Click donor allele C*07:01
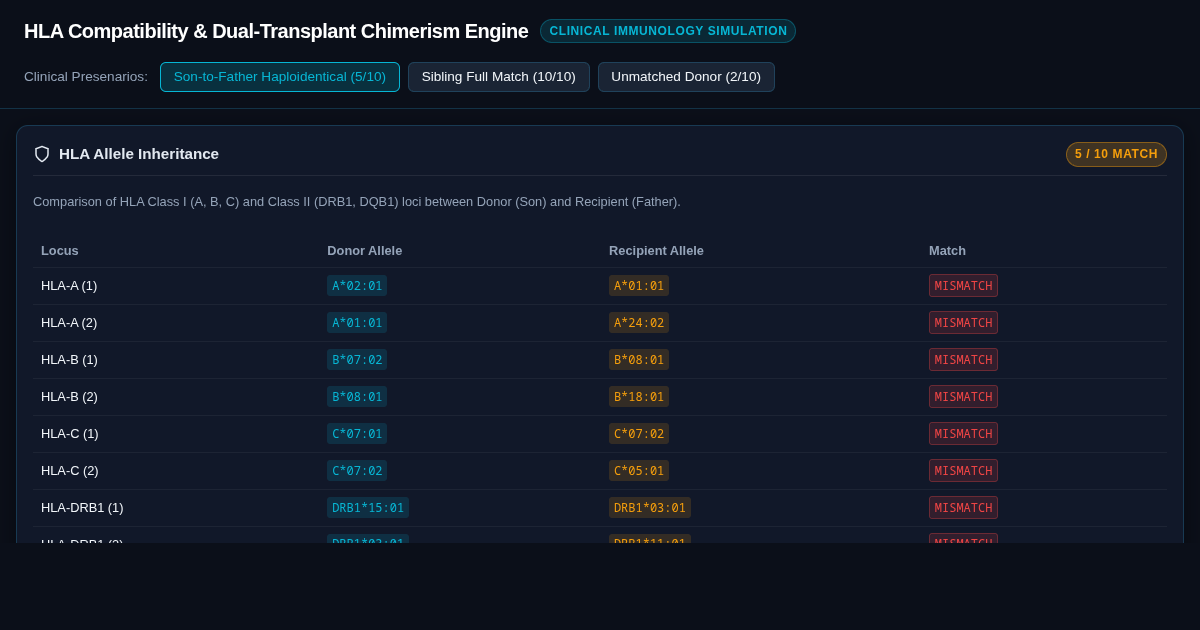This screenshot has height=630, width=1200. click(x=357, y=434)
